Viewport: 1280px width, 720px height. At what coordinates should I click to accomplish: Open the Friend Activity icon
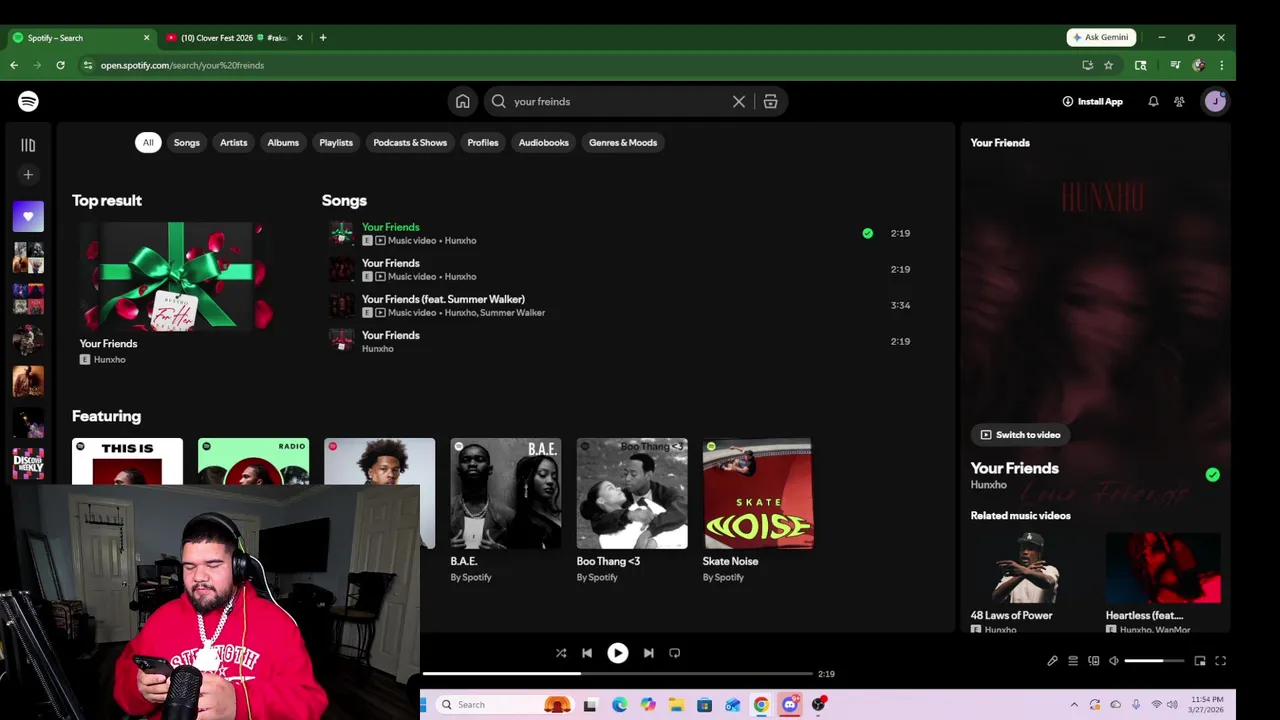1179,101
